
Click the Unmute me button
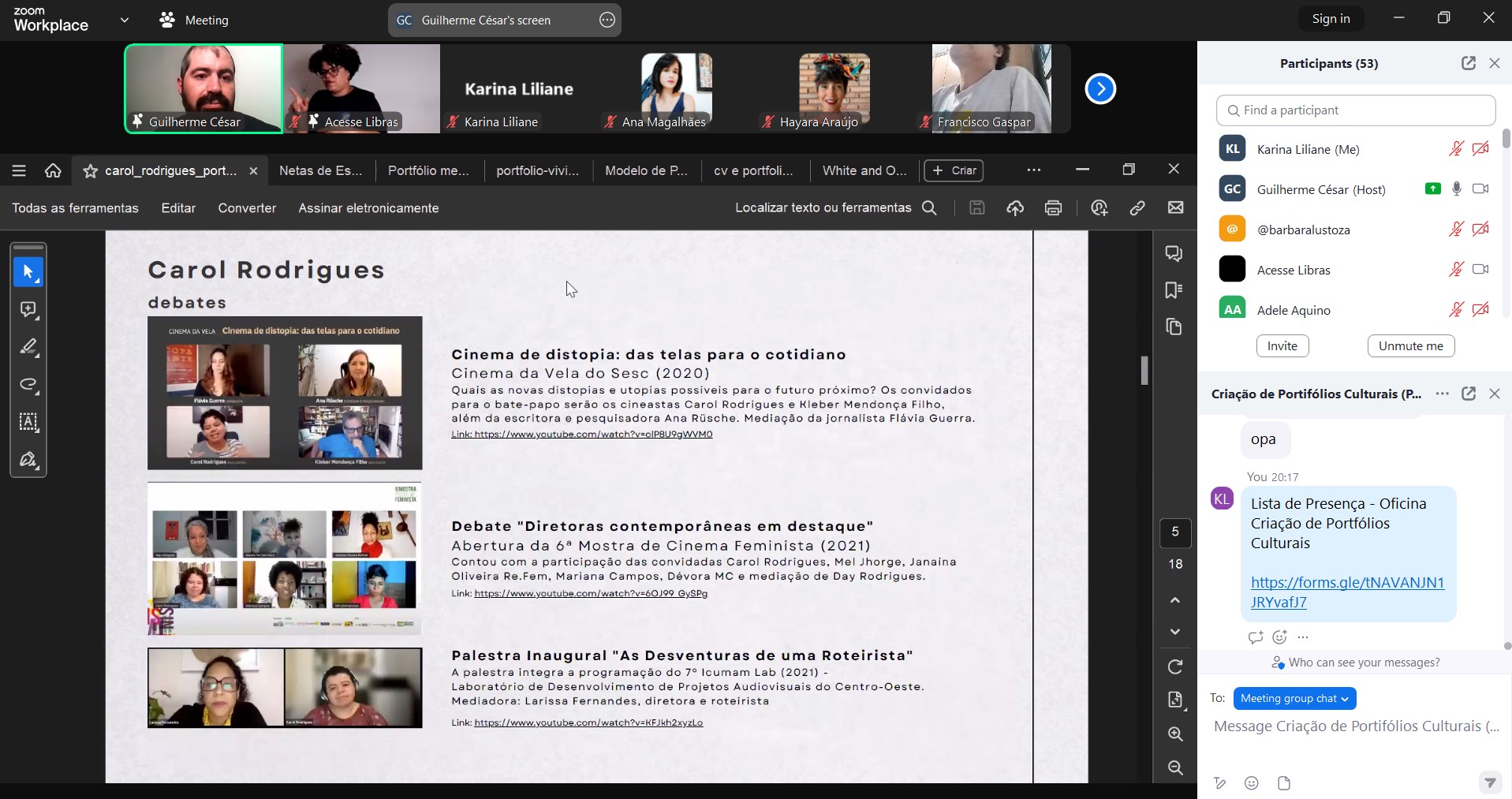pos(1410,346)
